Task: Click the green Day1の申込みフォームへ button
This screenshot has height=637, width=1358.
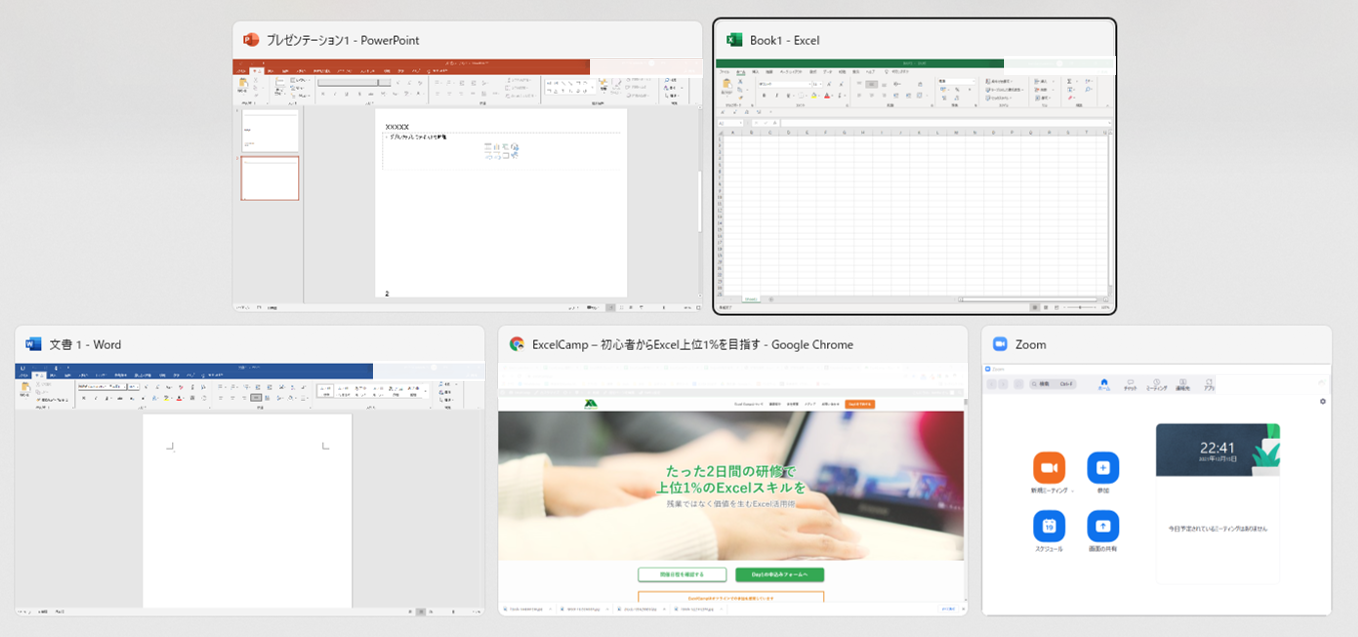Action: coord(780,575)
